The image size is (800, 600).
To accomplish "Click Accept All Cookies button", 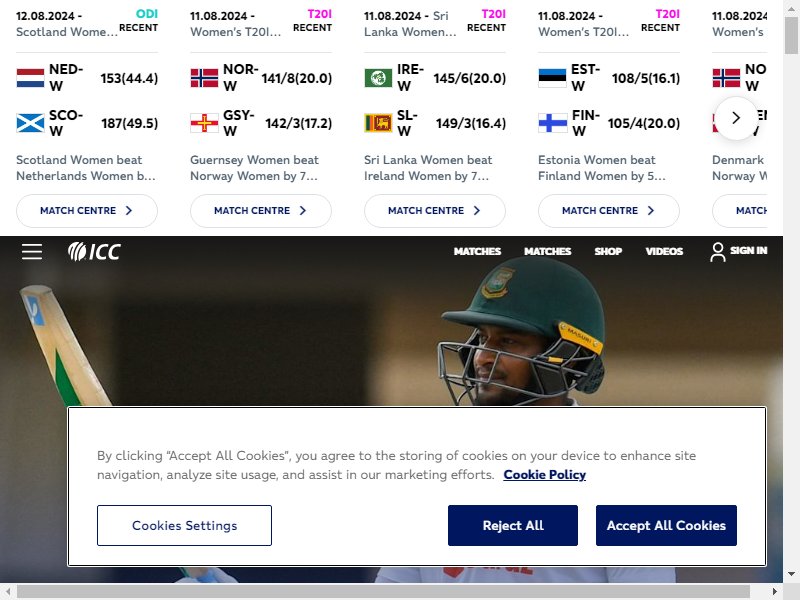I will pos(666,526).
